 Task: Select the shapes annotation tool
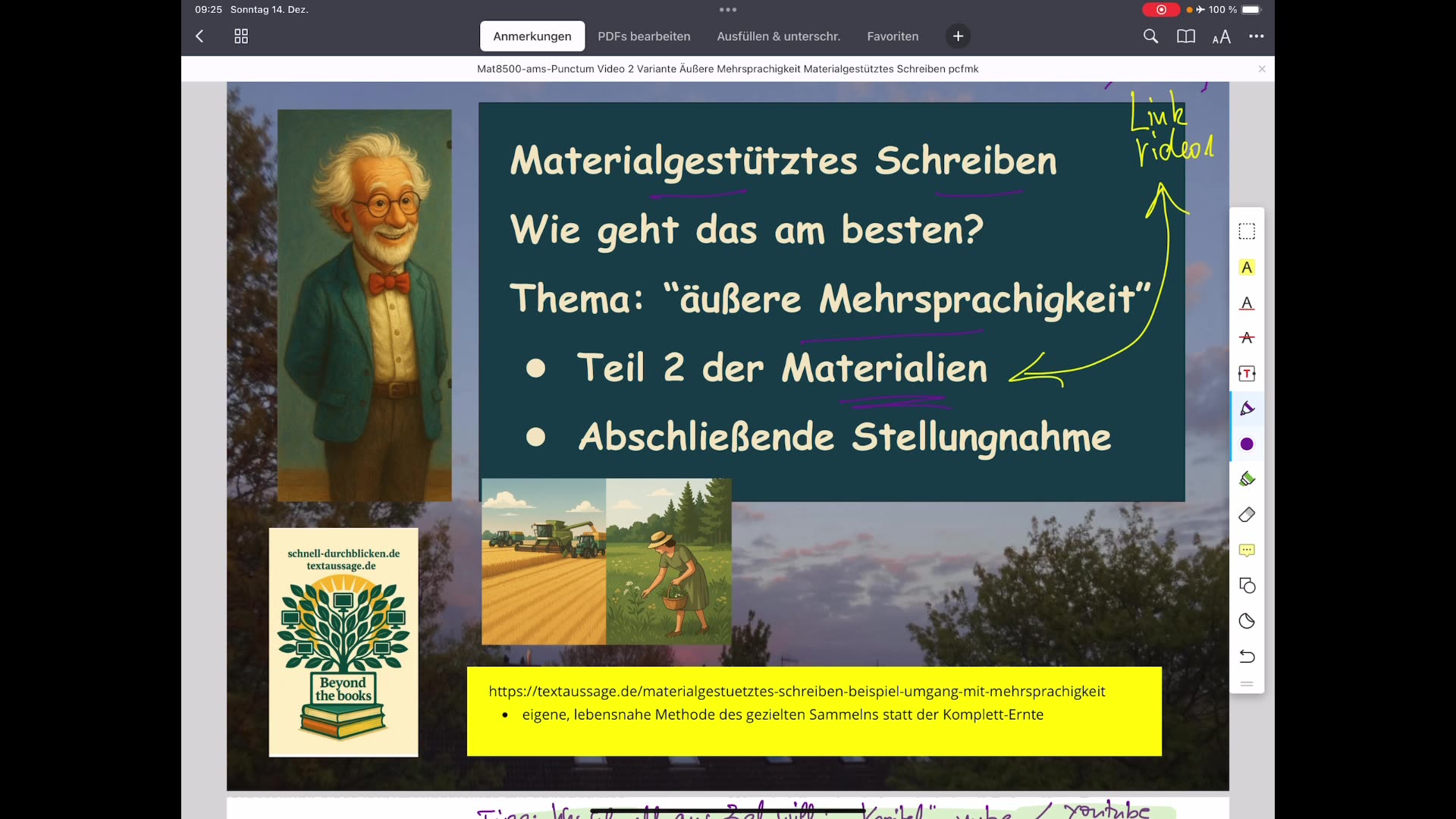pyautogui.click(x=1247, y=585)
